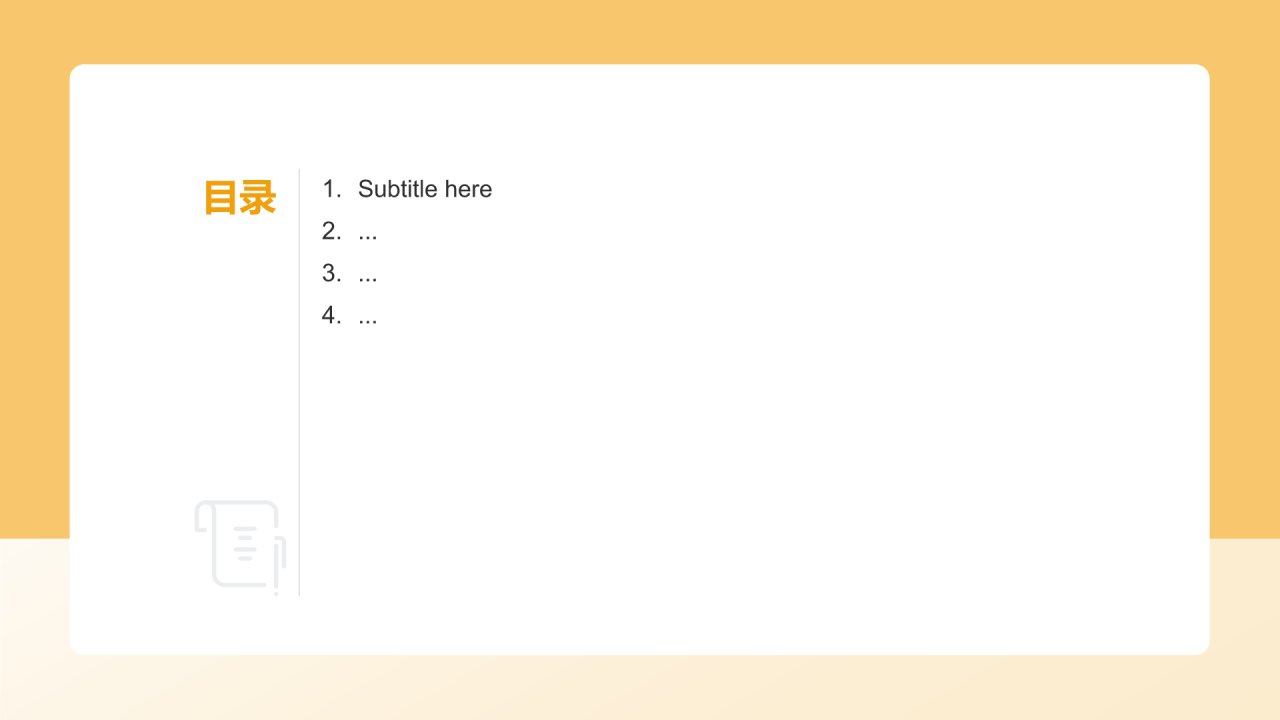Click orange background right of white card

(1245, 300)
